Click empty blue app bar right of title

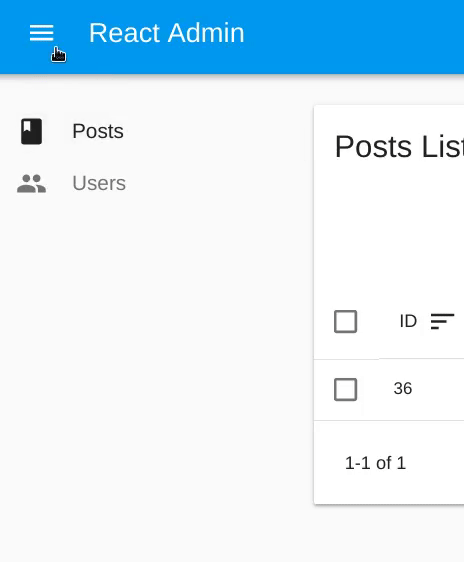coord(355,34)
